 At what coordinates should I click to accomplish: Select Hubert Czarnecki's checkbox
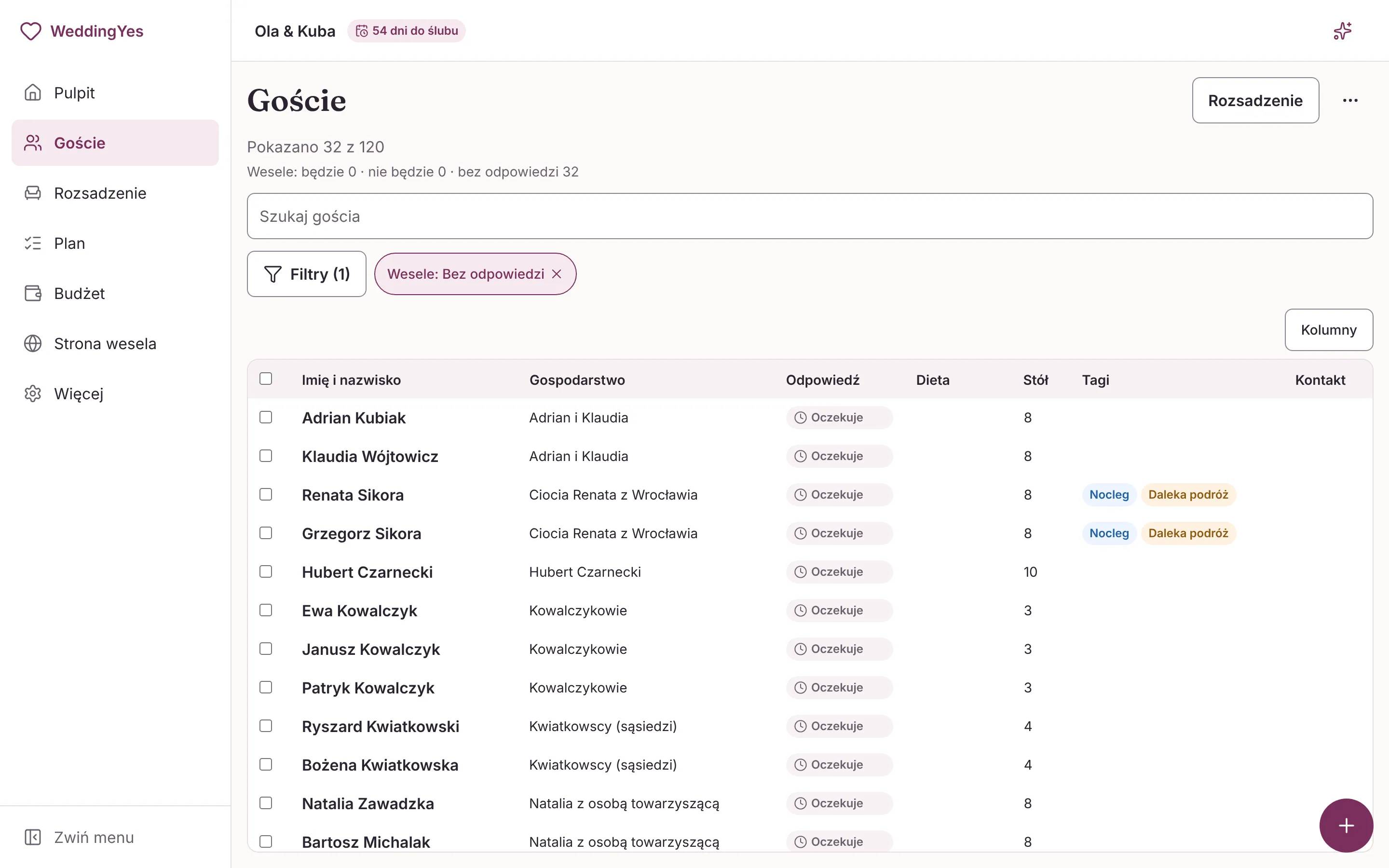[x=265, y=571]
